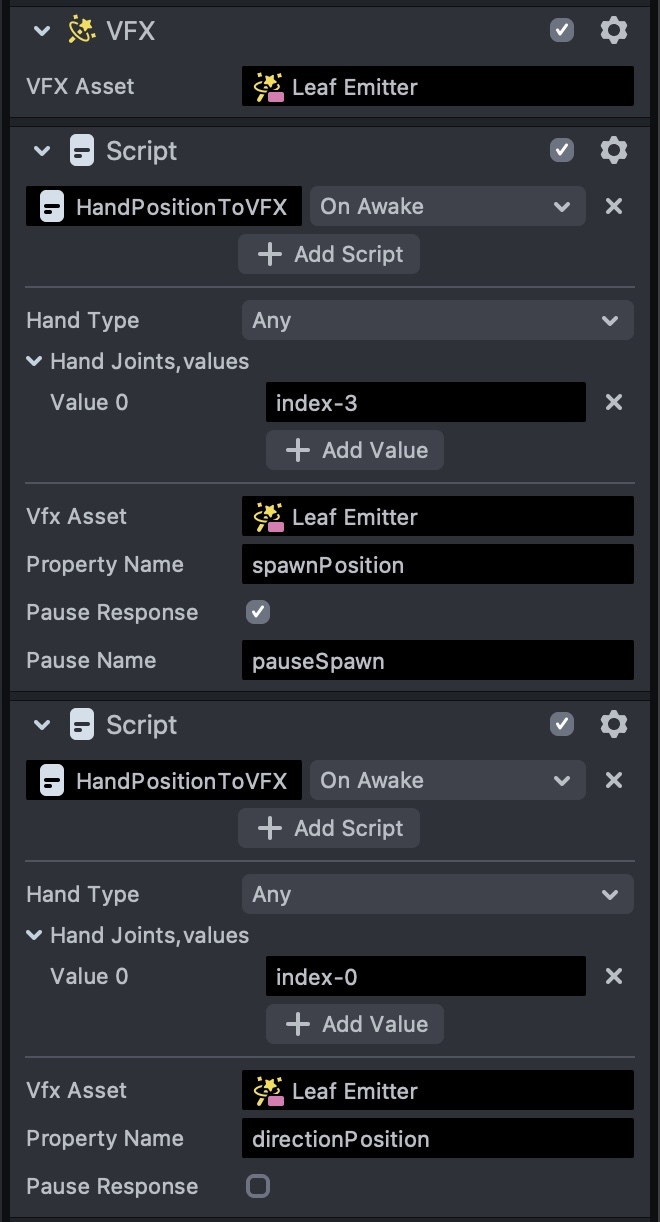Delete the index-3 joint value

pos(614,403)
